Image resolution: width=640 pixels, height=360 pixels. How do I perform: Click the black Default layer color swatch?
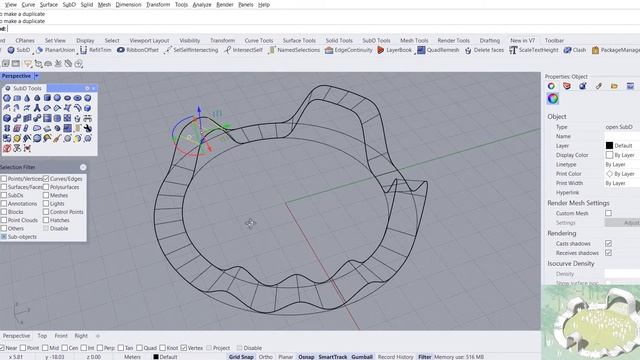pos(609,146)
